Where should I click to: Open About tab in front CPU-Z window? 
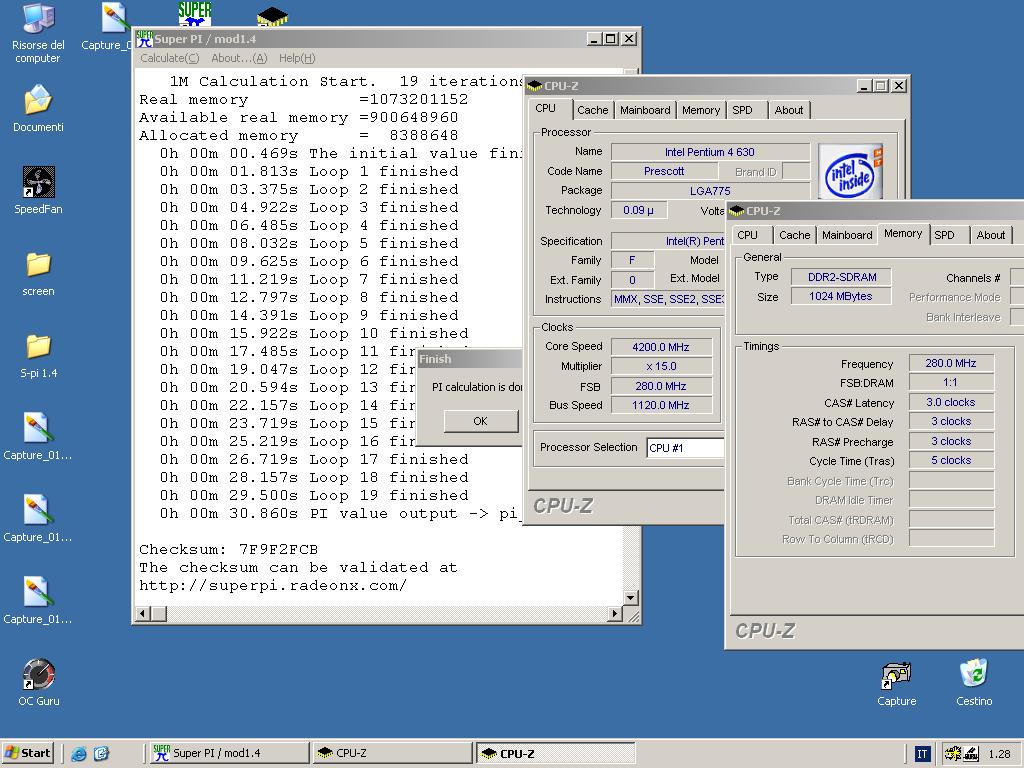point(991,235)
